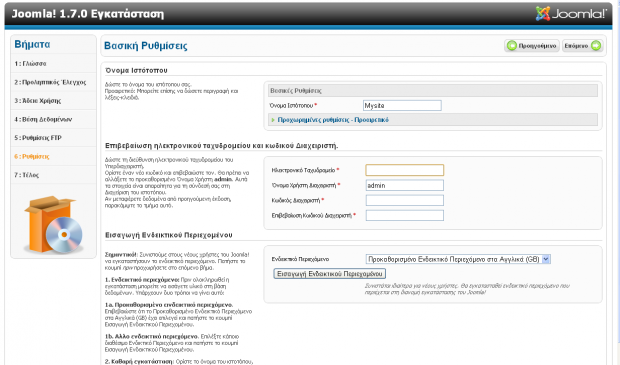The width and height of the screenshot is (620, 365).
Task: Click the Βήματα sidebar heading
Action: click(x=32, y=44)
